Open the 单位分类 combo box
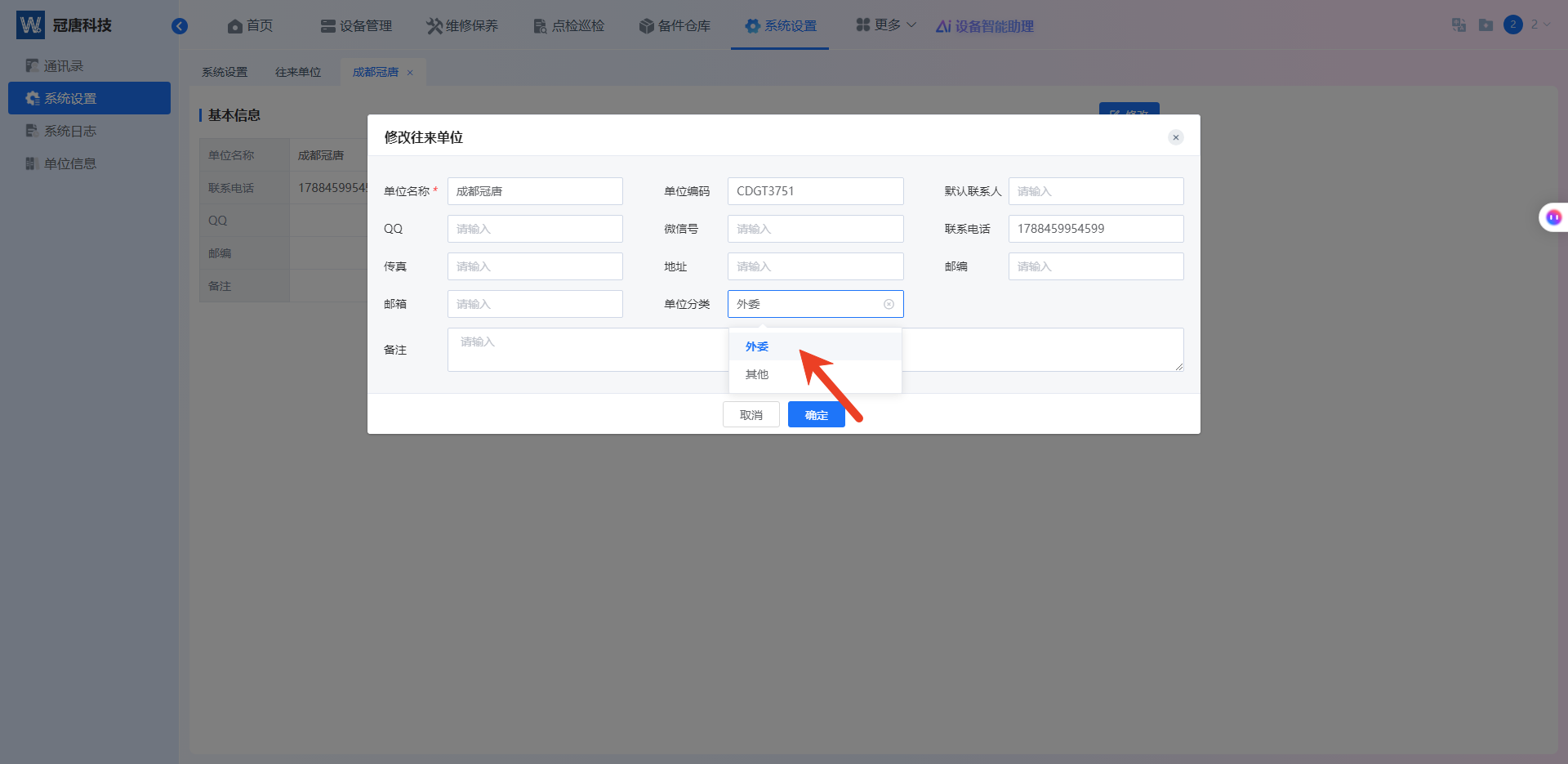The width and height of the screenshot is (1568, 764). [x=815, y=304]
